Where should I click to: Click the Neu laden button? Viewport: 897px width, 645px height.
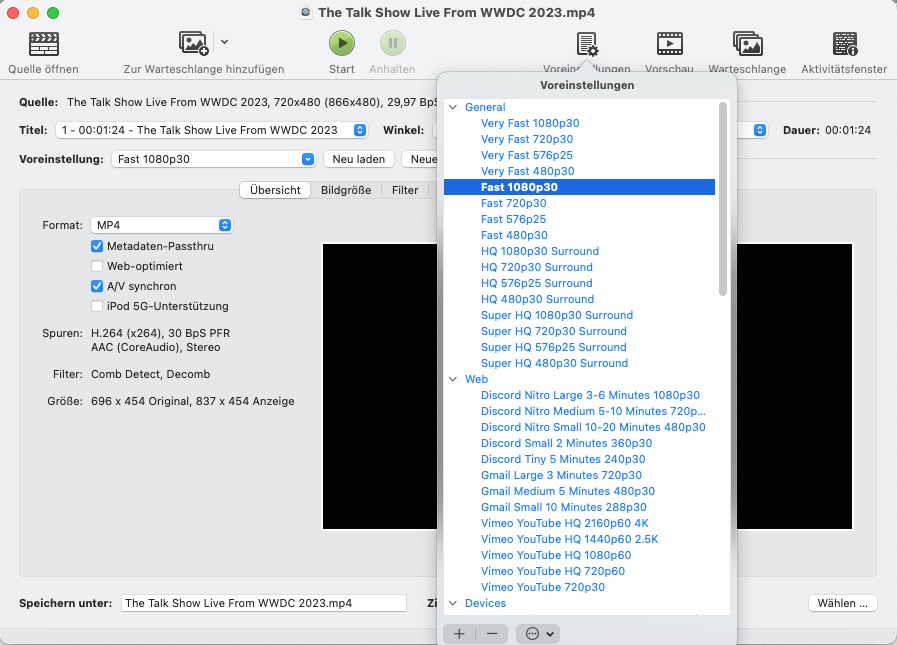(359, 159)
